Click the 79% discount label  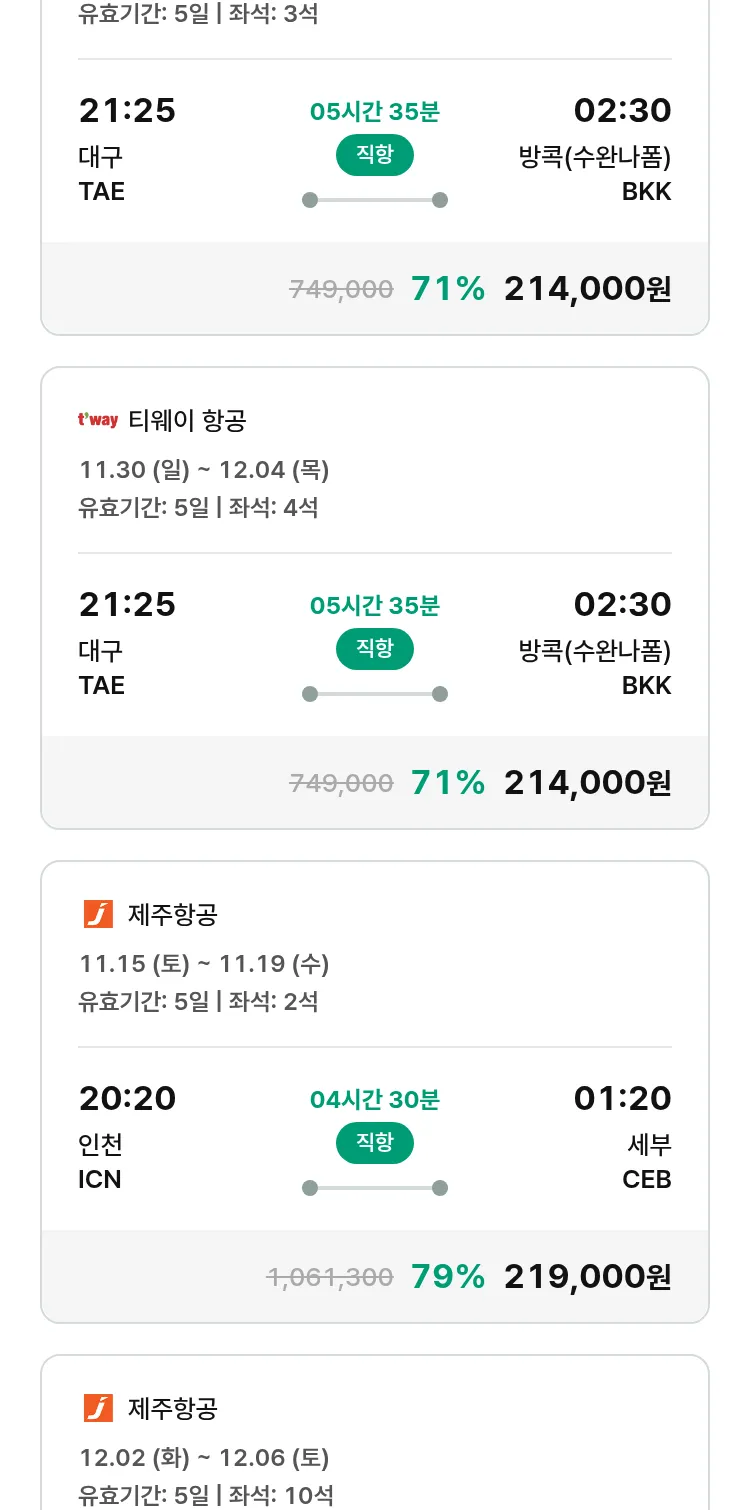448,1276
